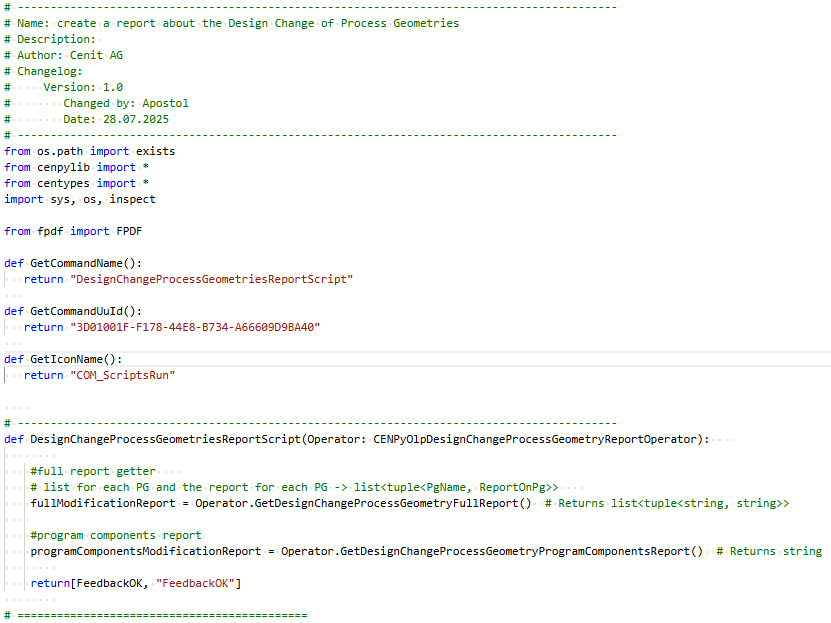831x623 pixels.
Task: Click the "Date: 28.07.2025" comment line
Action: (x=116, y=119)
